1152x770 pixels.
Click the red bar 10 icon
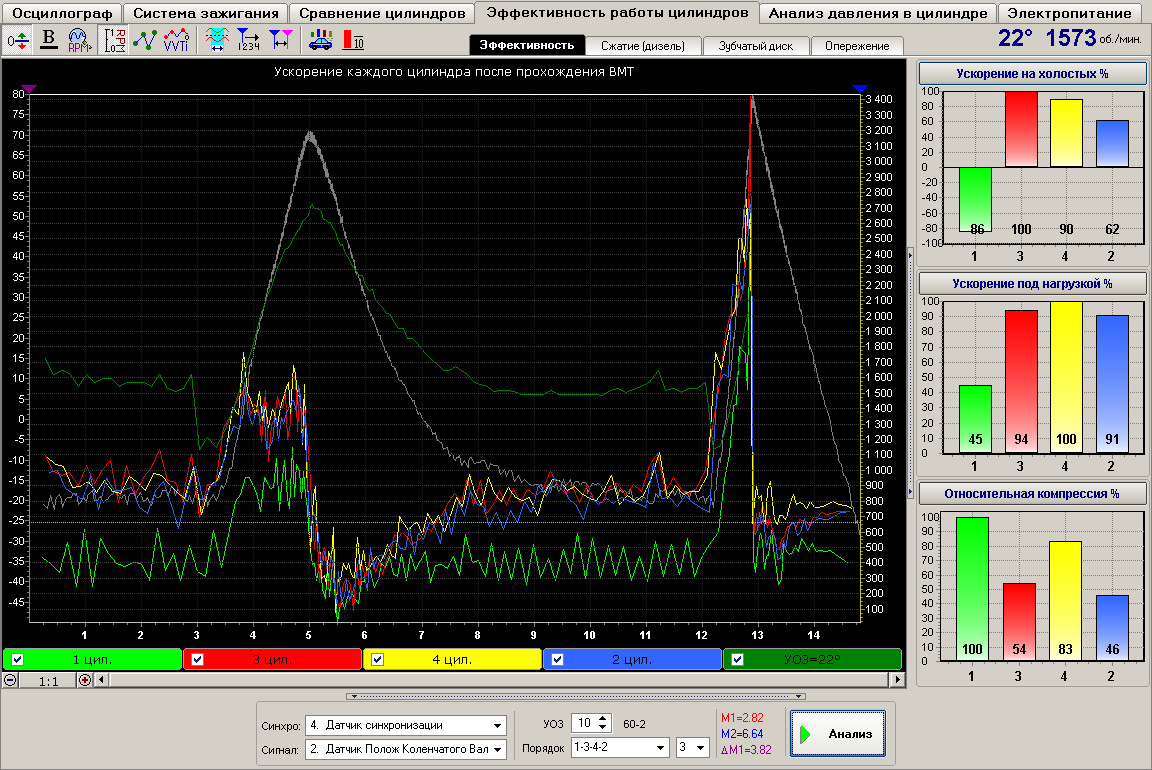353,40
